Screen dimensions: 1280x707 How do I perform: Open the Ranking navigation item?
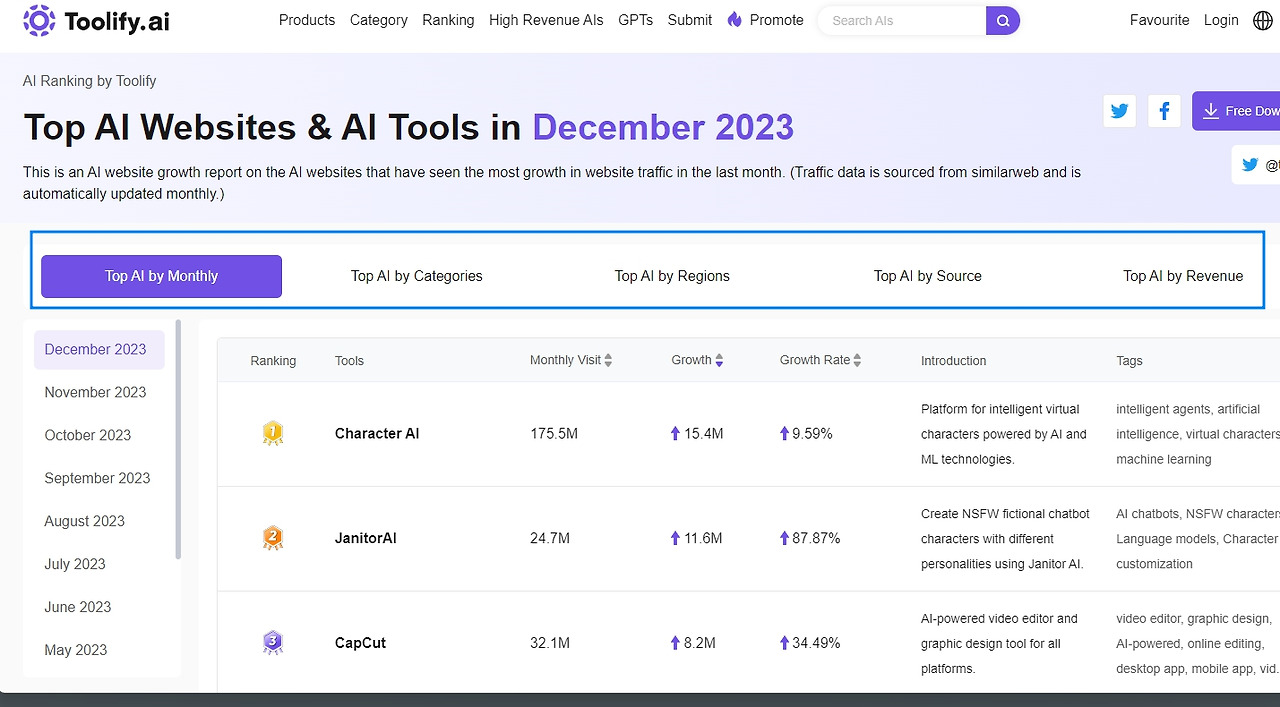tap(448, 20)
